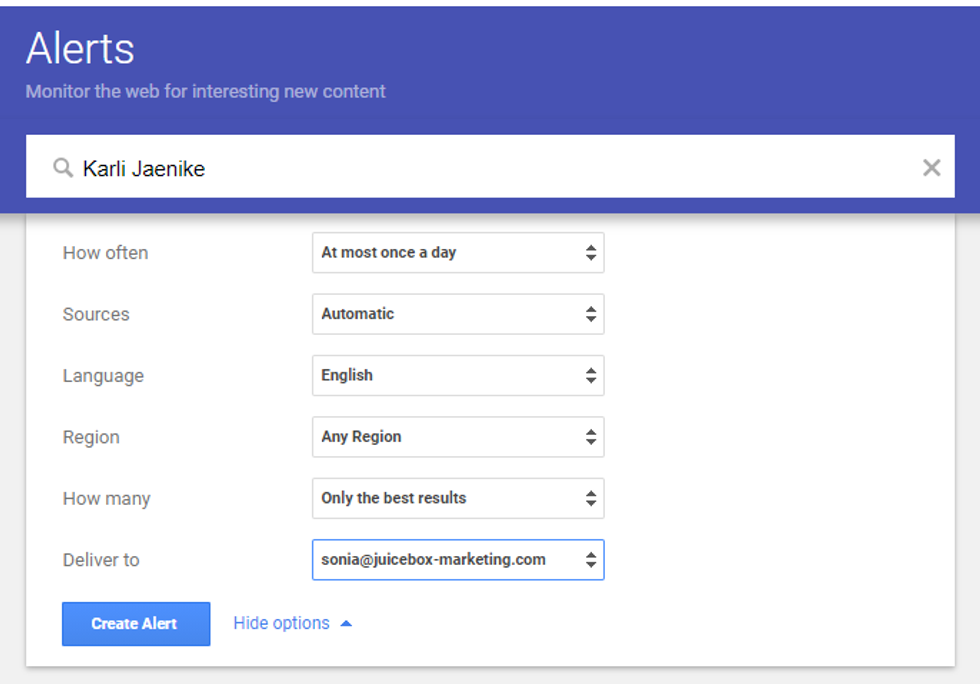
Task: Click the search magnifier icon
Action: [62, 167]
